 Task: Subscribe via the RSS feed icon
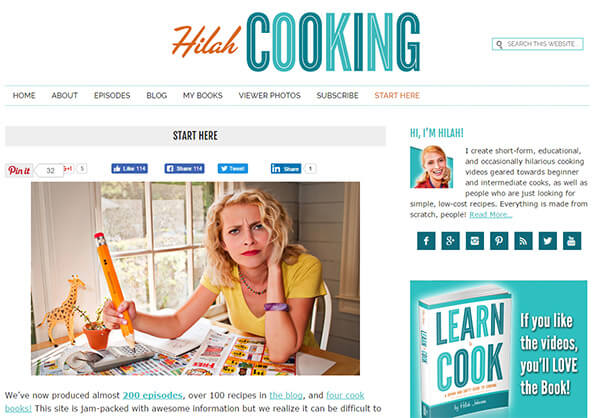(523, 241)
